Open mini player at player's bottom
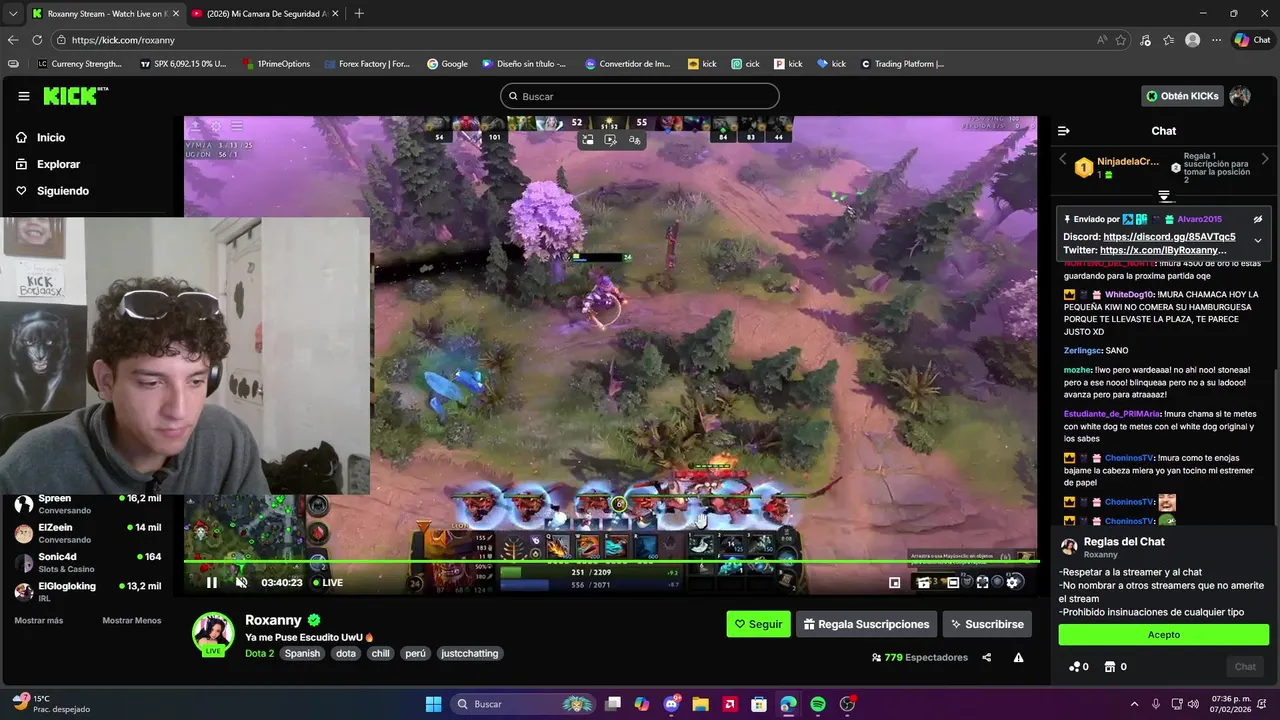 (x=894, y=582)
